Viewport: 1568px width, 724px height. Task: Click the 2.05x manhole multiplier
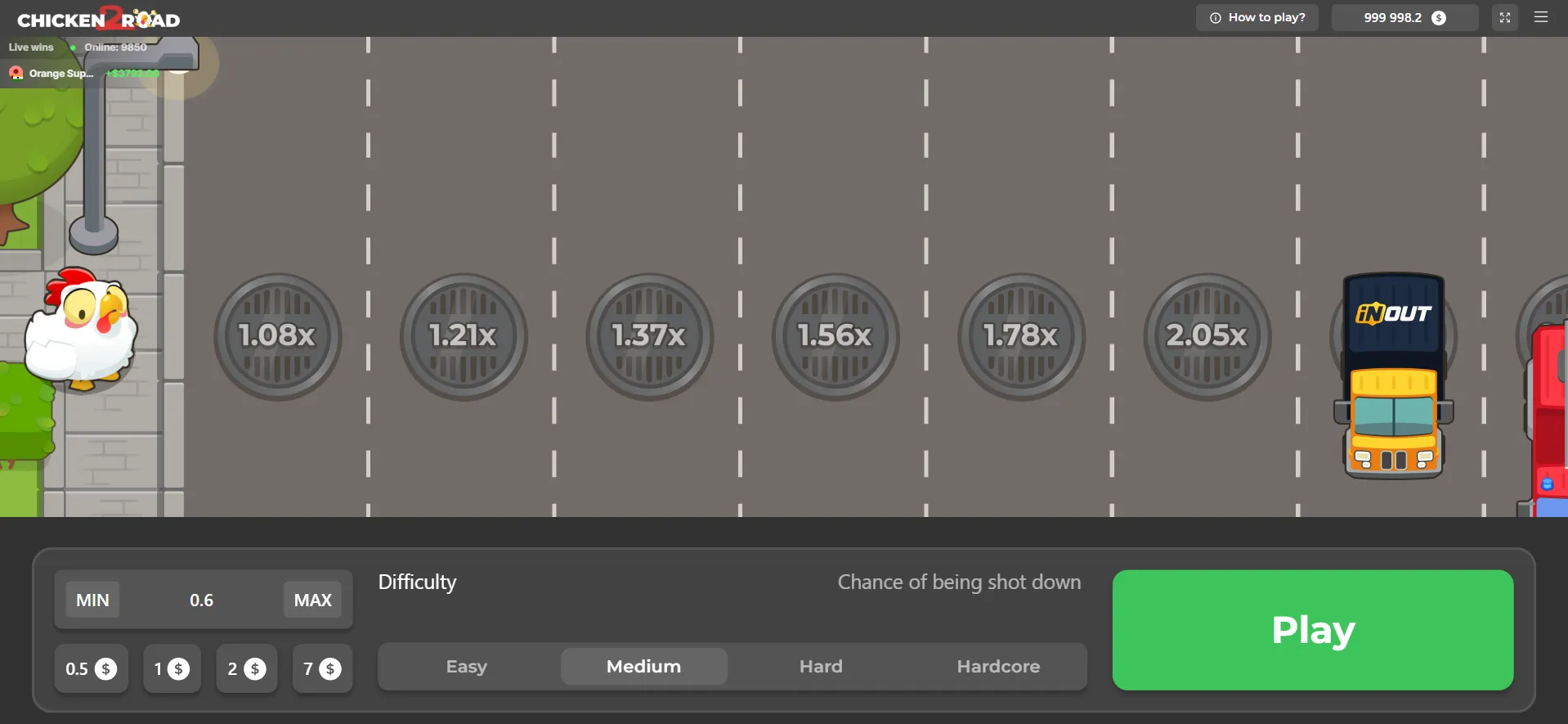[1207, 336]
